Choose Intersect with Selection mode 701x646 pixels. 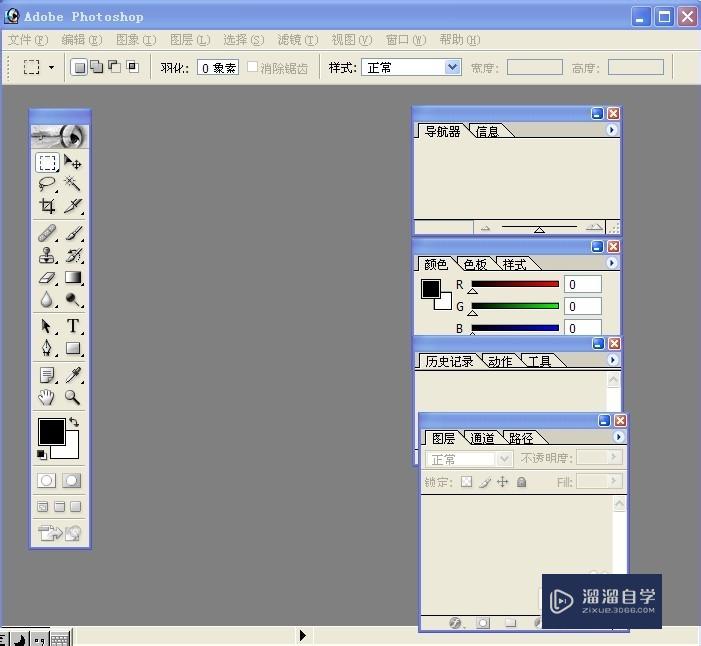click(132, 68)
